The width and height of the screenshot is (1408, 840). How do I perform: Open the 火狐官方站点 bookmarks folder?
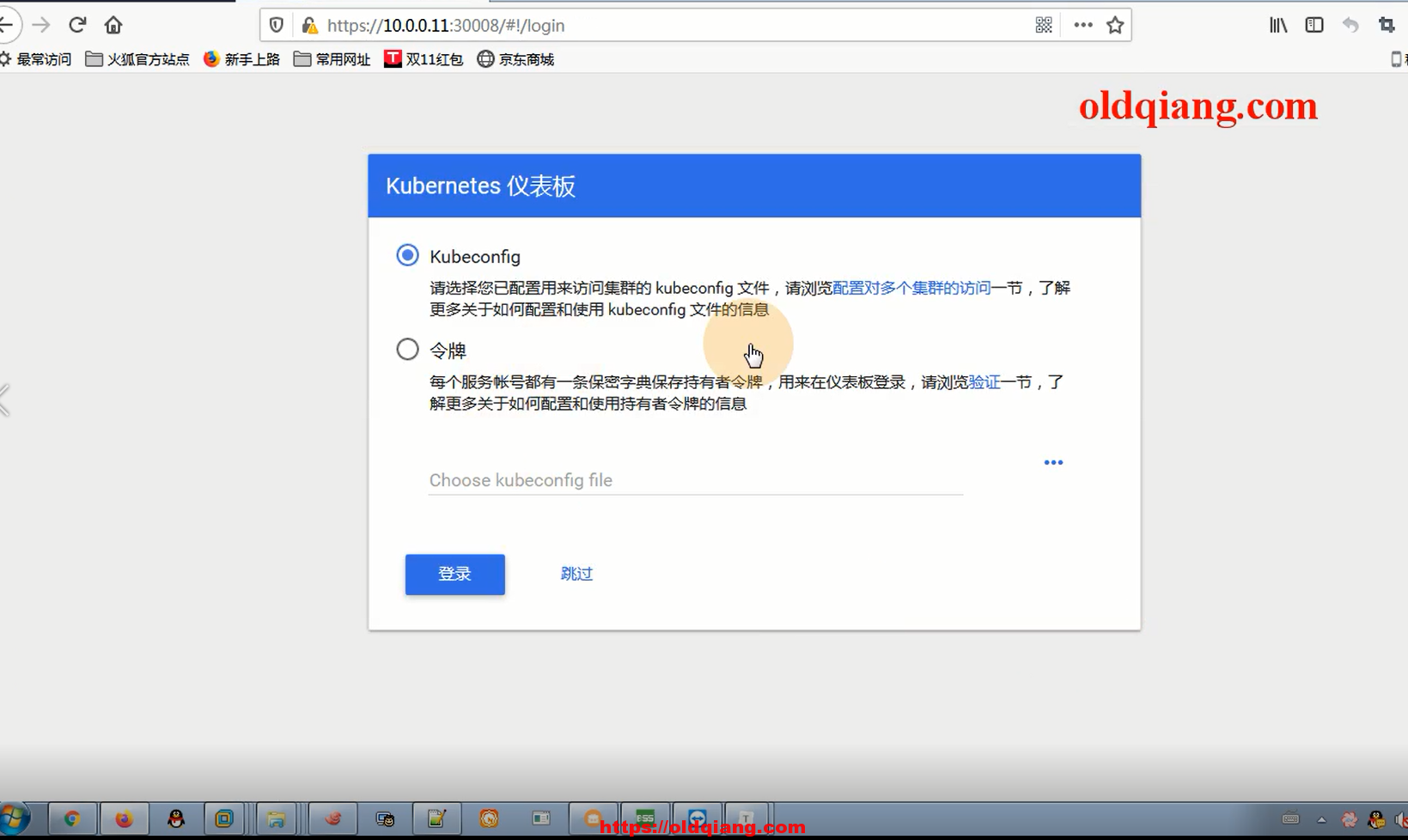click(x=137, y=59)
